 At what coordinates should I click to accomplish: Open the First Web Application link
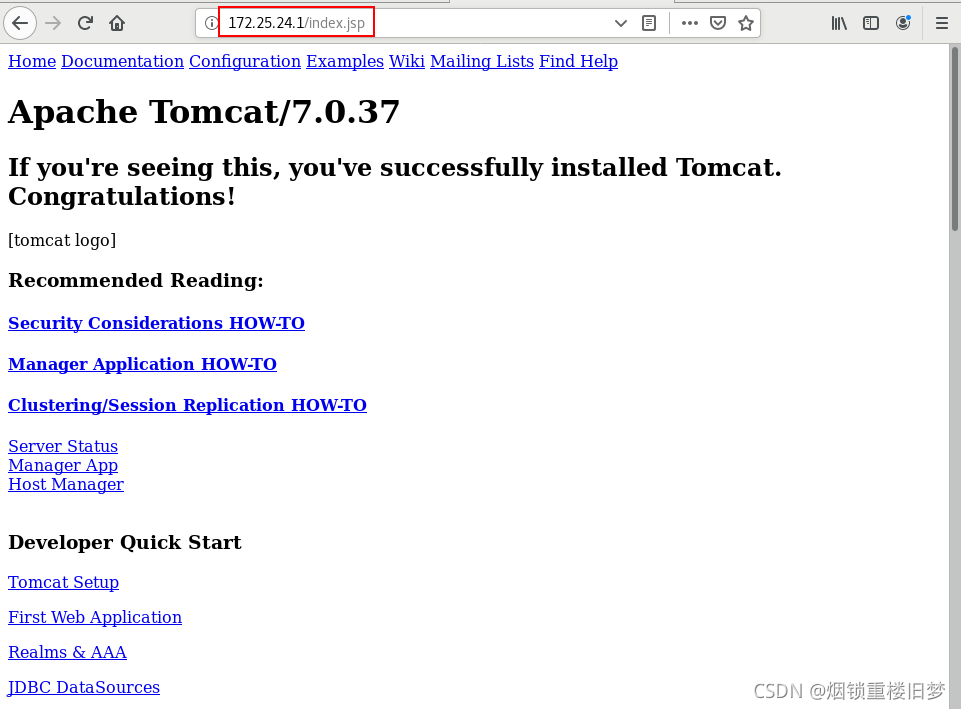coord(95,617)
